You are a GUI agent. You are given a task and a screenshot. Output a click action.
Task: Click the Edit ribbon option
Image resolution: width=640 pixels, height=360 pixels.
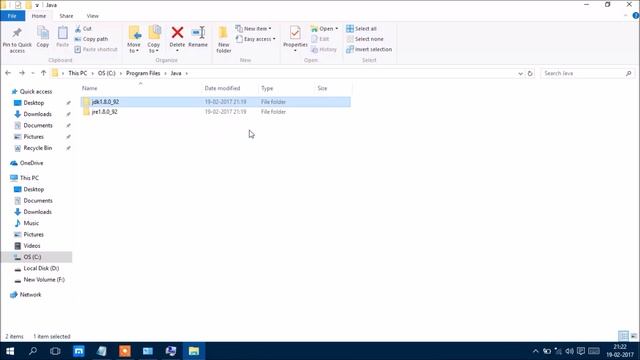(x=320, y=39)
